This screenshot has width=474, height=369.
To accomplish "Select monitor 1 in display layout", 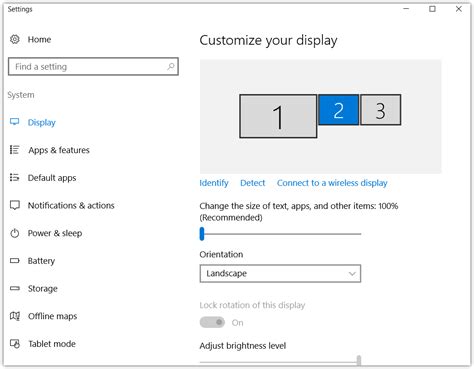I will point(278,116).
